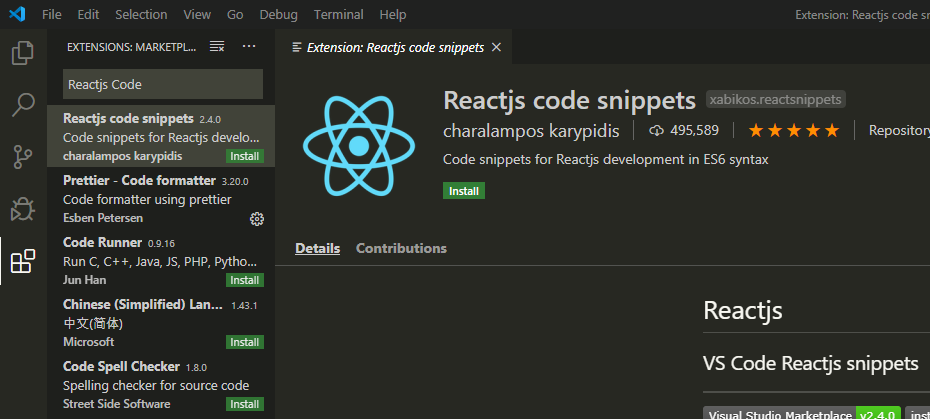Image resolution: width=930 pixels, height=419 pixels.
Task: Close the Reactjs code snippets tab
Action: pyautogui.click(x=497, y=47)
